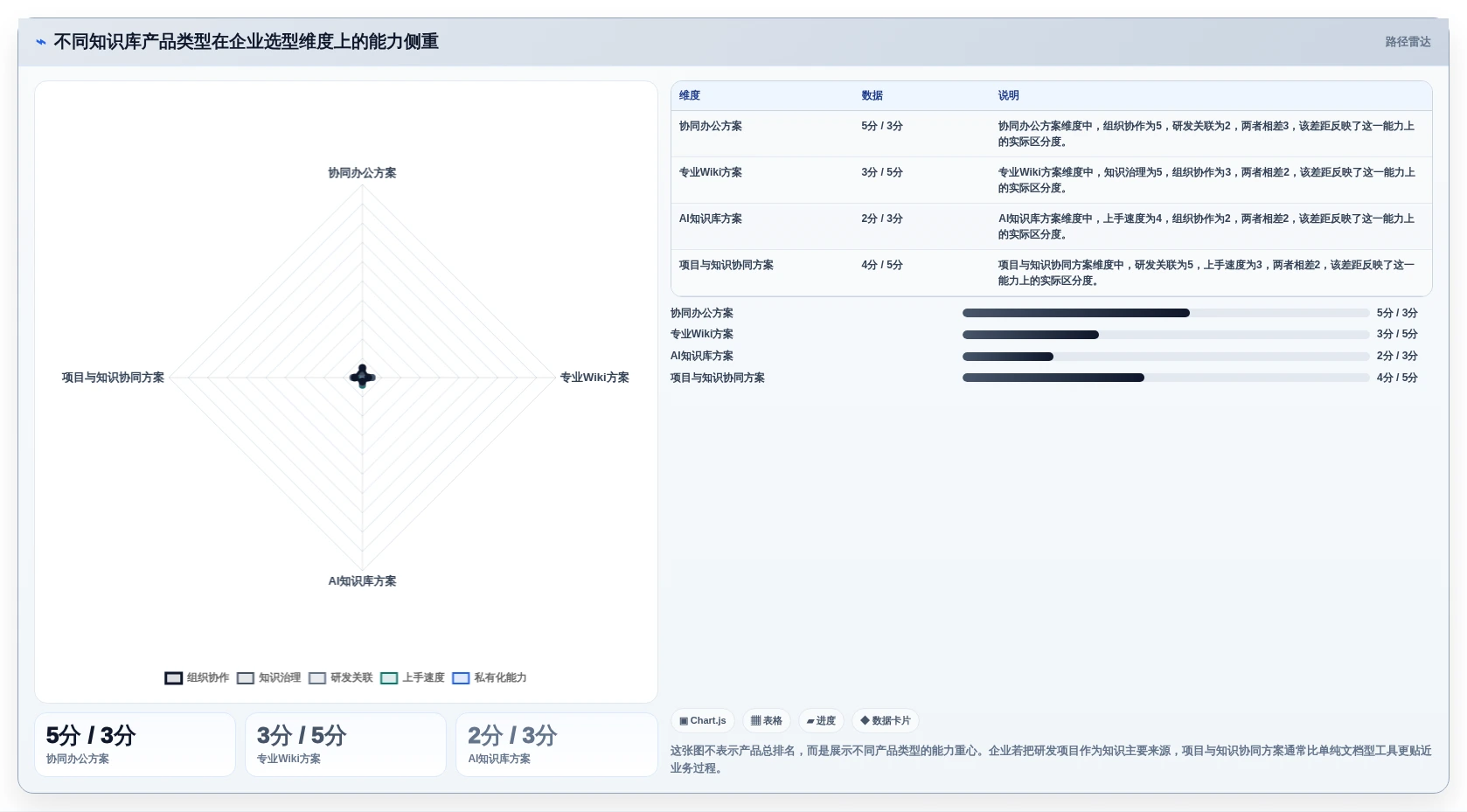Click the 专业Wiki方案 radar axis label

(594, 378)
